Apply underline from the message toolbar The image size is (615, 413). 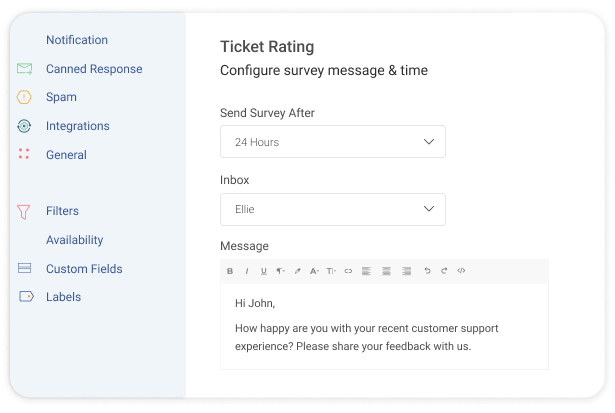click(x=263, y=271)
